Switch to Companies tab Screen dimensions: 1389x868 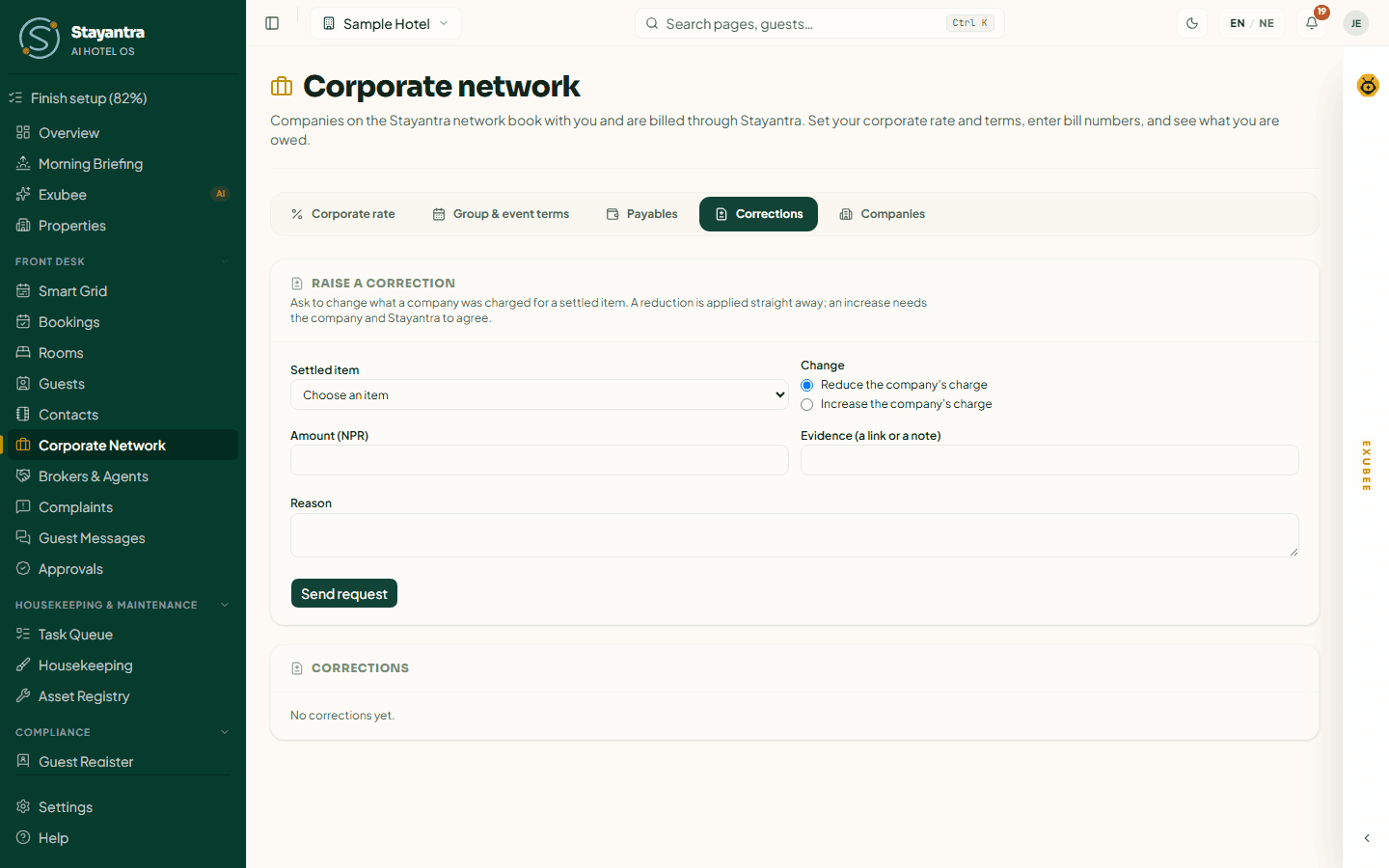(x=882, y=214)
